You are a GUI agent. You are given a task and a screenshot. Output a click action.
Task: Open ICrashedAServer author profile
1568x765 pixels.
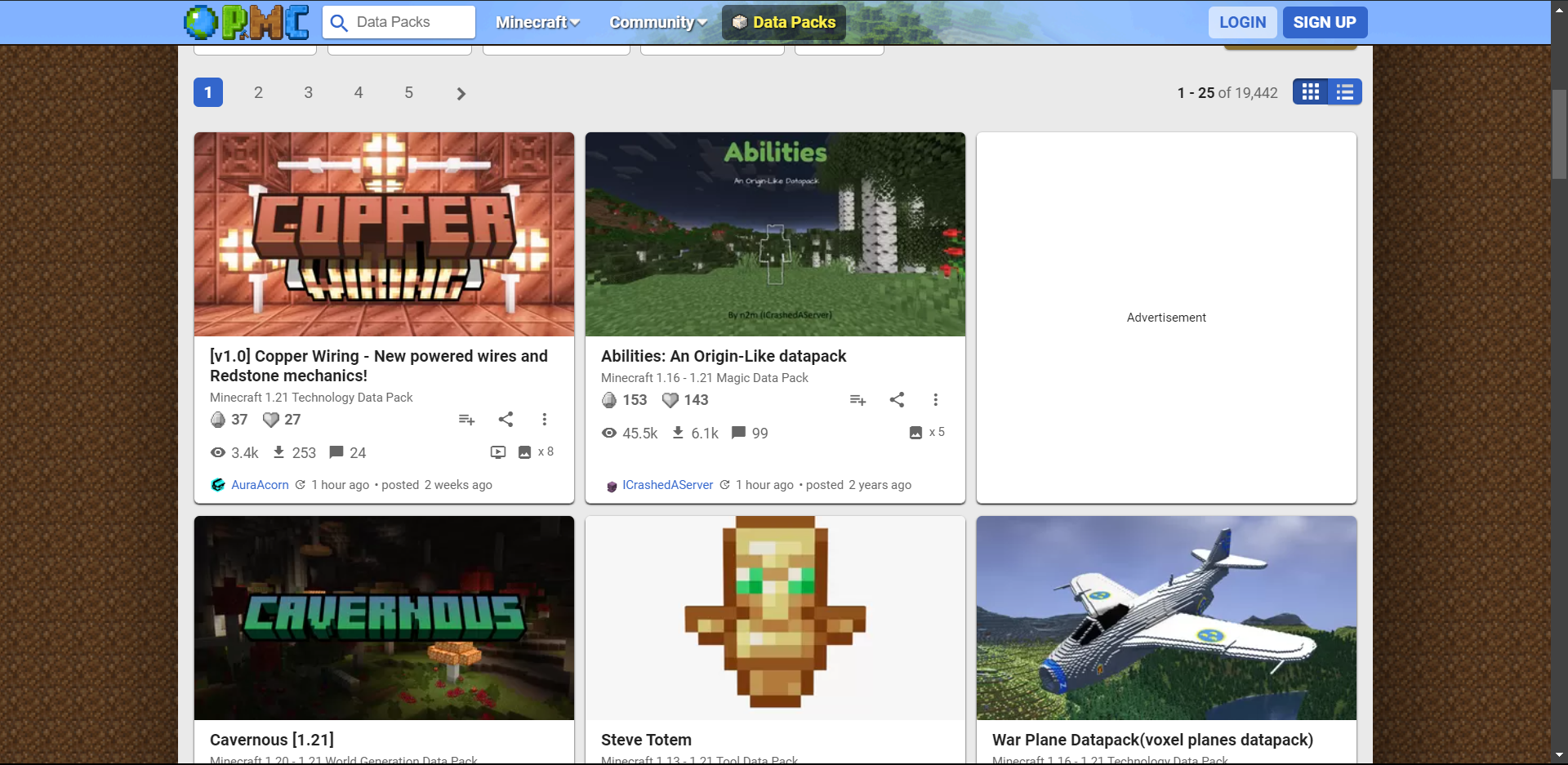[667, 485]
